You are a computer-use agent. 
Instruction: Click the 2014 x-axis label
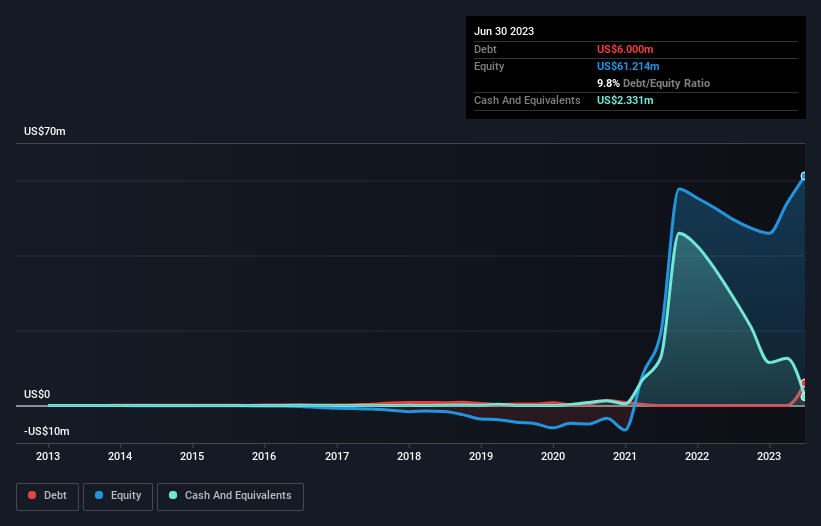click(120, 456)
